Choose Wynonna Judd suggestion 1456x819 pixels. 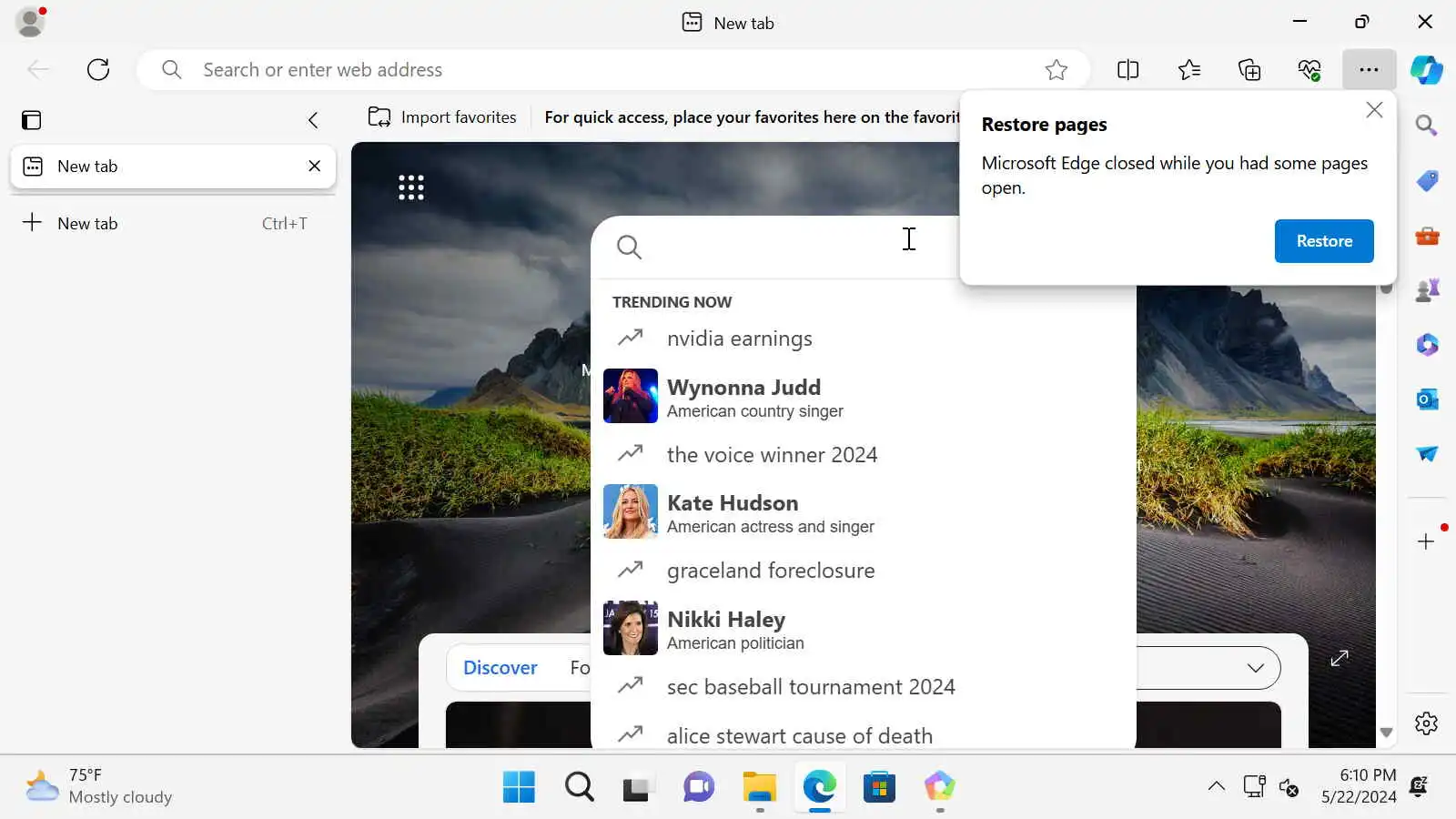[863, 397]
